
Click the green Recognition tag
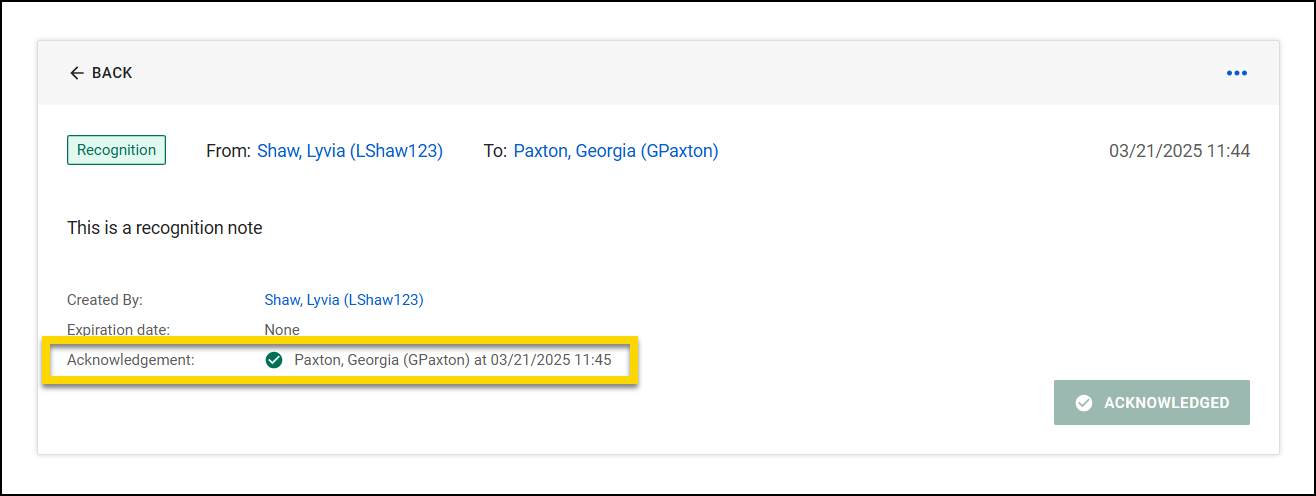pyautogui.click(x=116, y=150)
